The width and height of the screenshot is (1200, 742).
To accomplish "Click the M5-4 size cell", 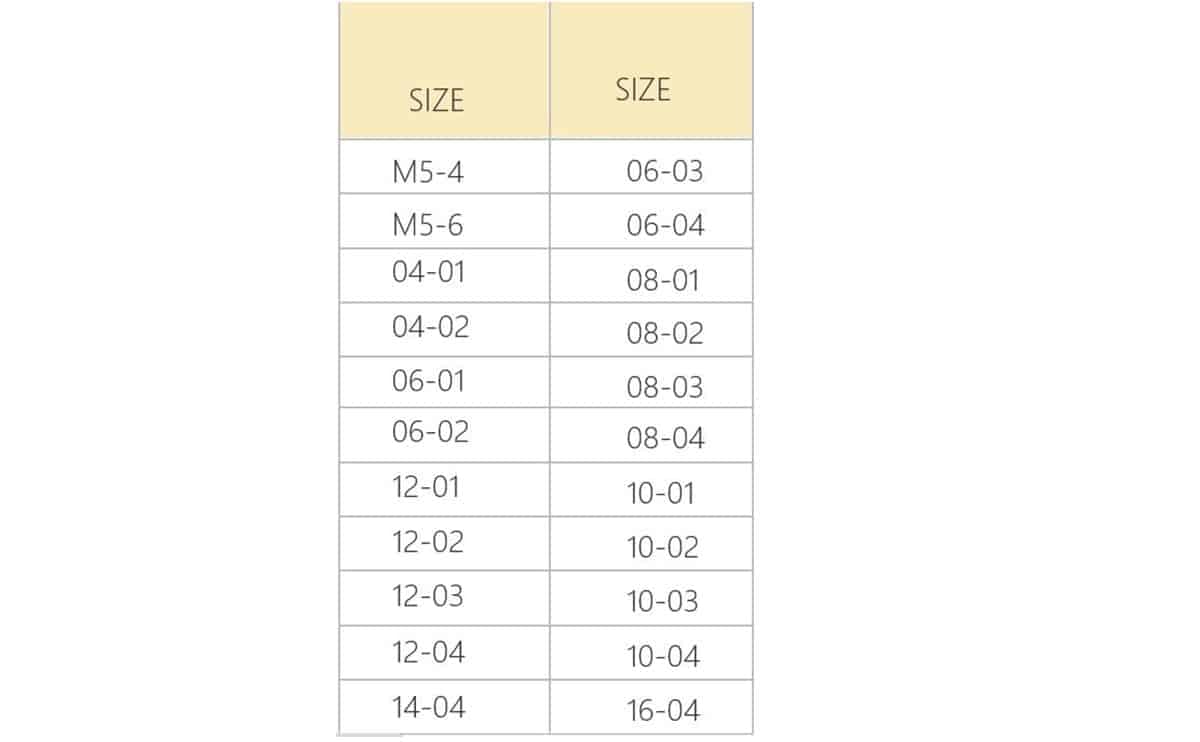I will 428,172.
